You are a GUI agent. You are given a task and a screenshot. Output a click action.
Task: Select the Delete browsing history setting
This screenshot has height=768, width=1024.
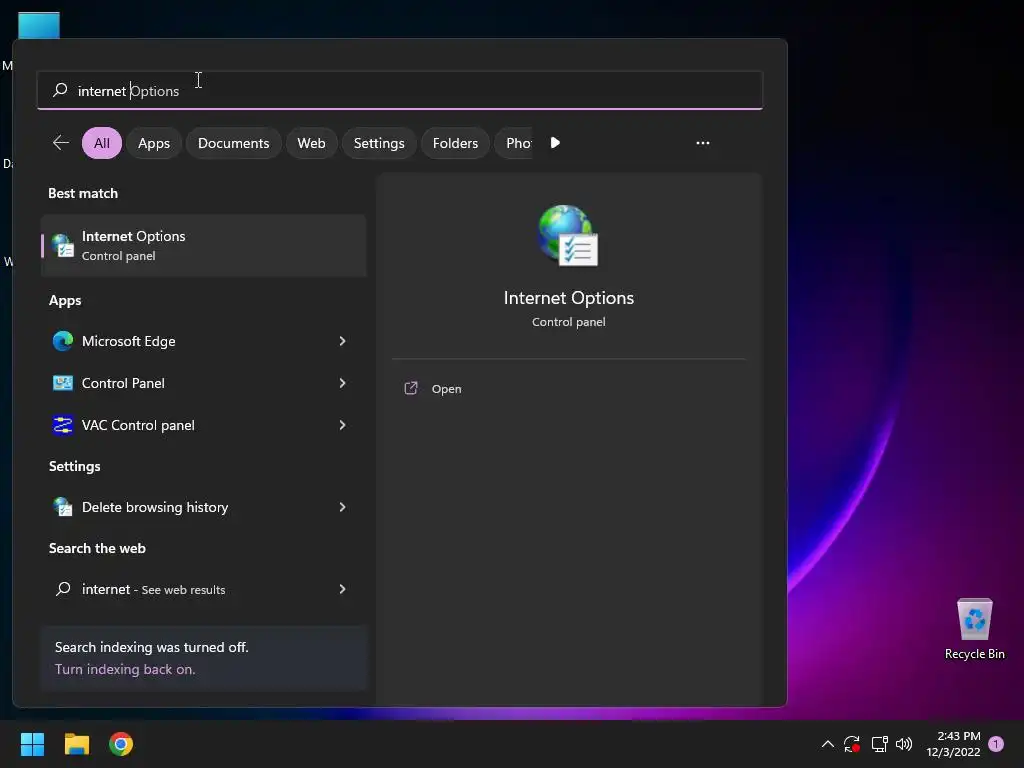click(203, 507)
